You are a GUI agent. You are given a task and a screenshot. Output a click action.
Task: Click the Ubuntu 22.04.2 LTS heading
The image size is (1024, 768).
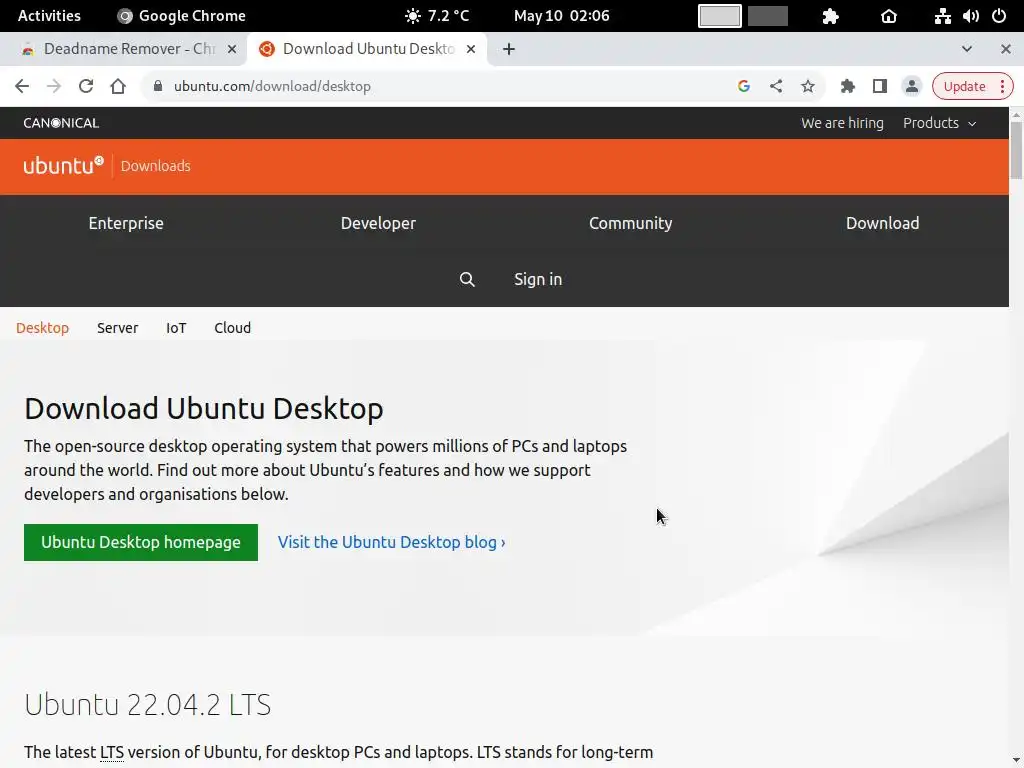[x=148, y=705]
